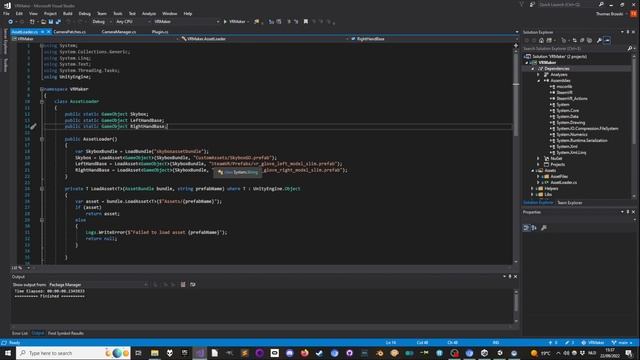
Task: Click the main branch indicator in status bar
Action: pyautogui.click(x=622, y=342)
